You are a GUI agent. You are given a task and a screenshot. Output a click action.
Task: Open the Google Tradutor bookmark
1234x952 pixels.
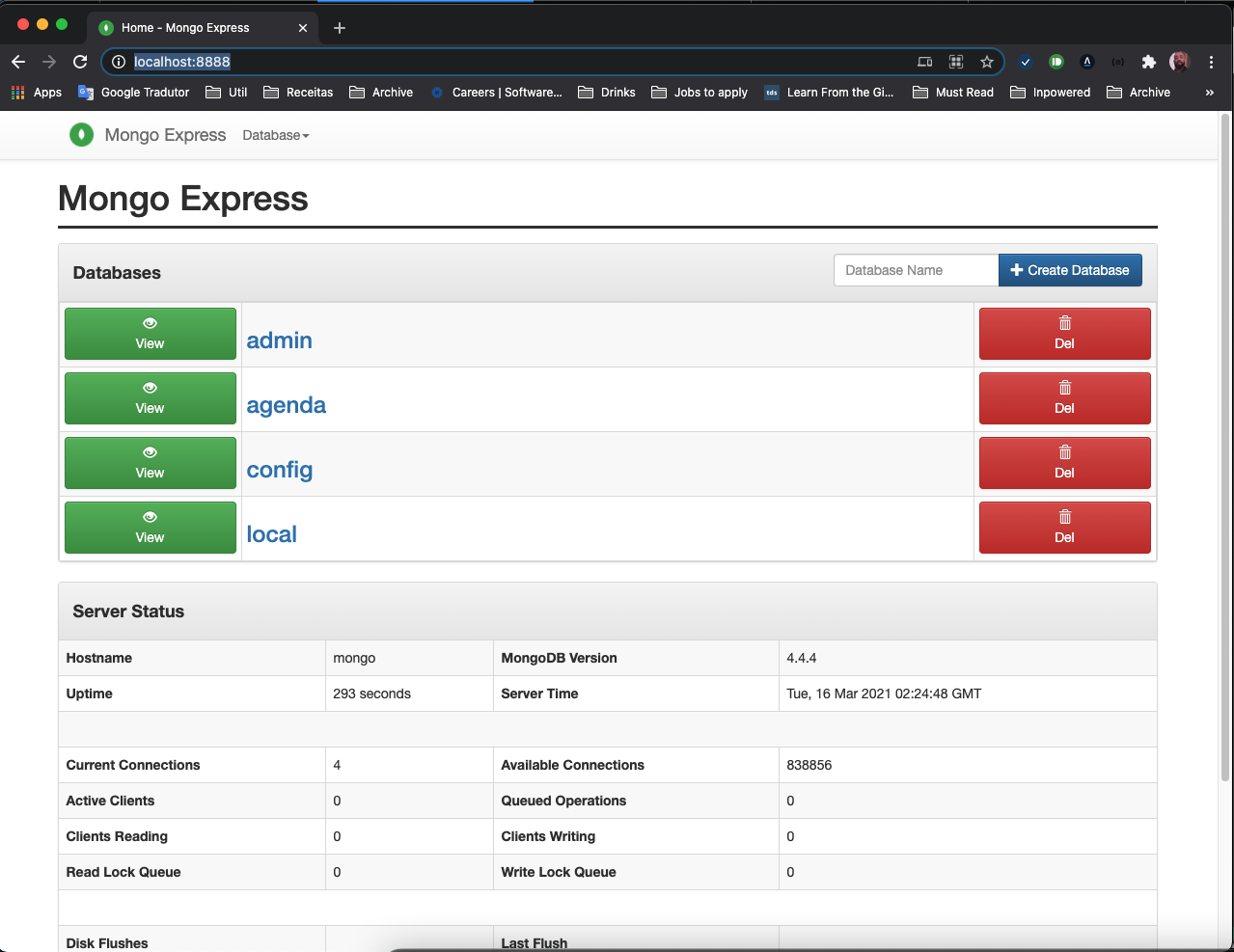pos(134,93)
